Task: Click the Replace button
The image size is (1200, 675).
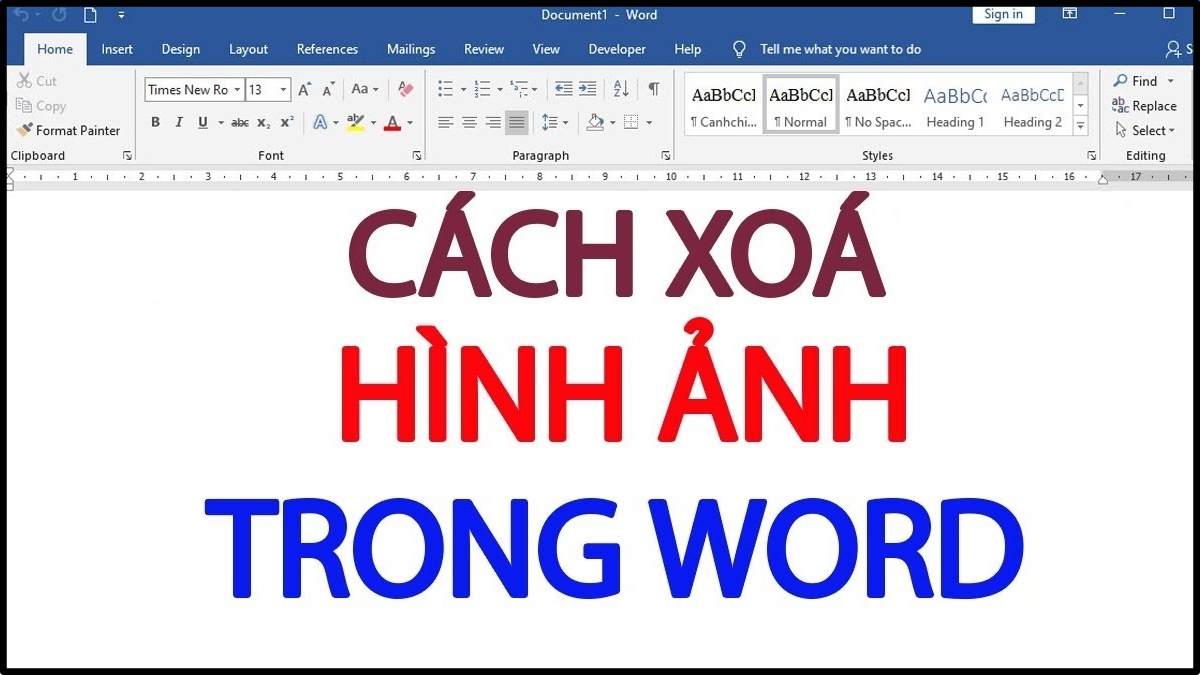Action: tap(1145, 106)
